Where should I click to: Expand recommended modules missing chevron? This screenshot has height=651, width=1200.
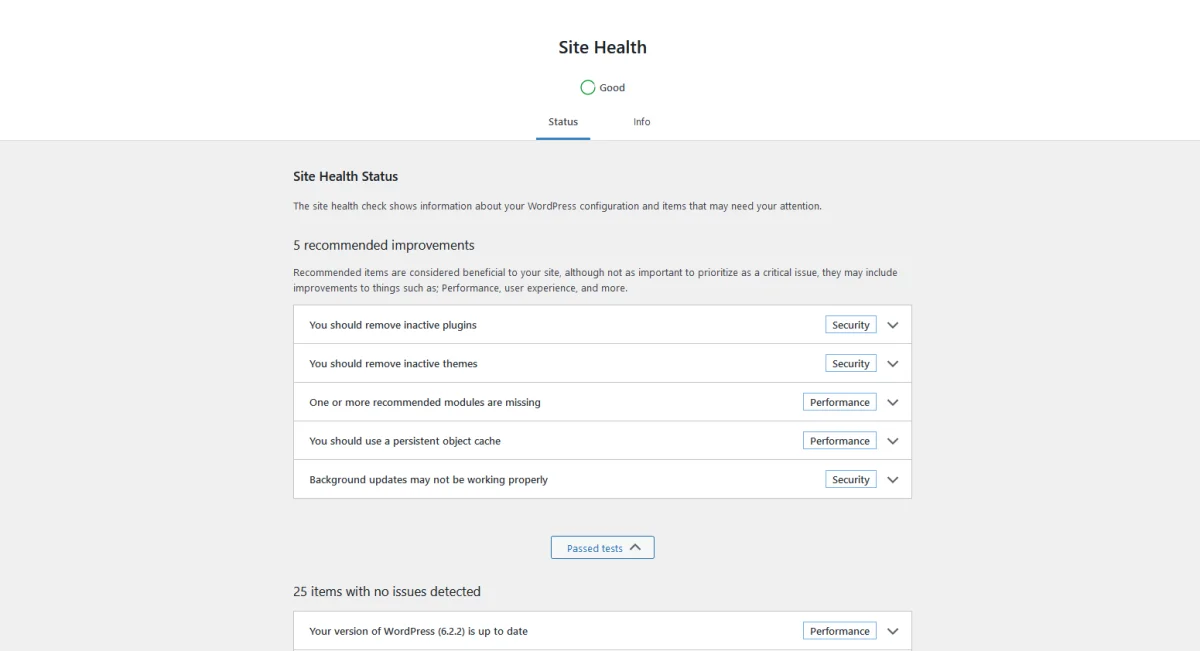coord(893,402)
